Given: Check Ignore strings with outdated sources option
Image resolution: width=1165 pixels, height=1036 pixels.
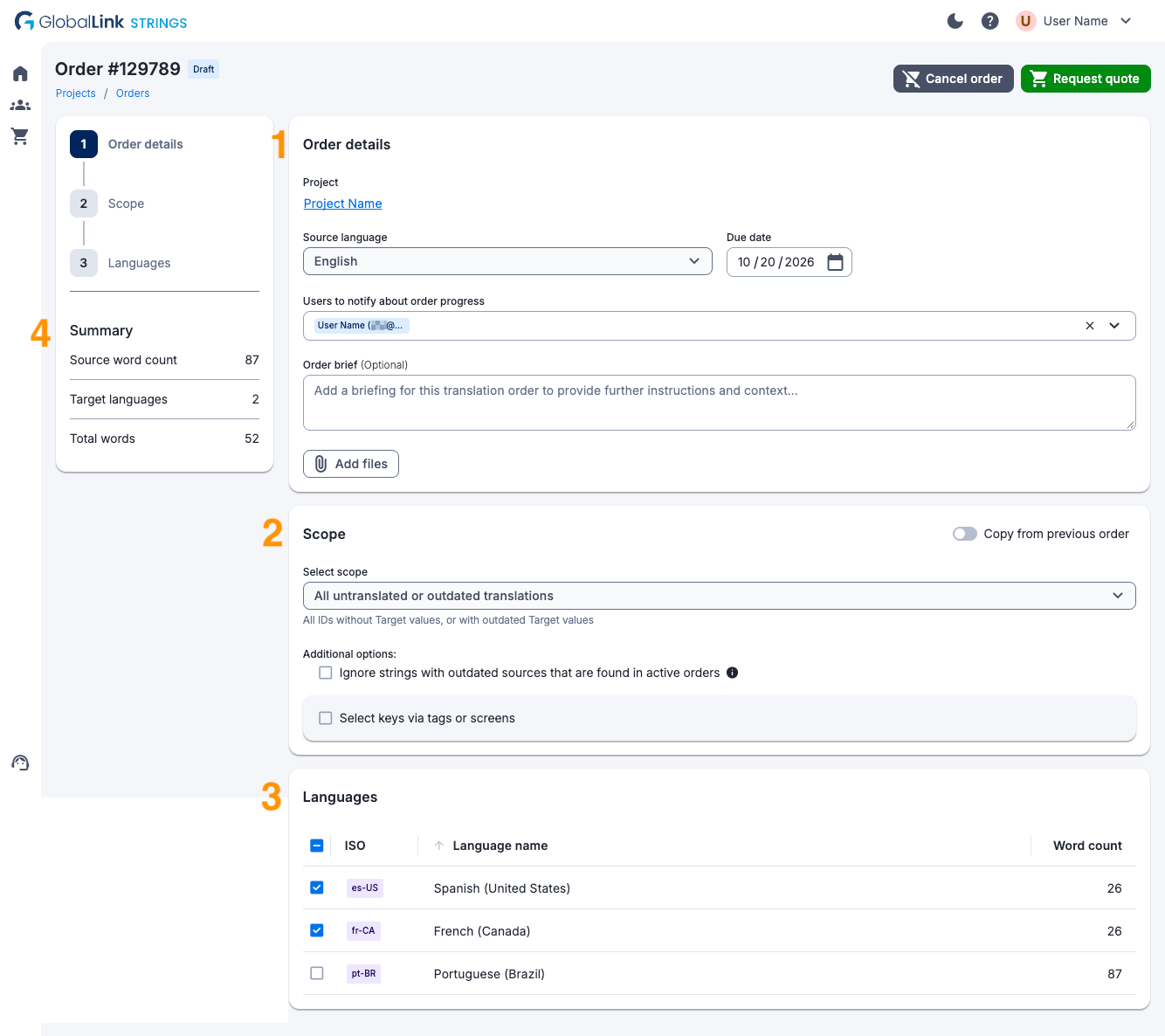Looking at the screenshot, I should coord(326,673).
